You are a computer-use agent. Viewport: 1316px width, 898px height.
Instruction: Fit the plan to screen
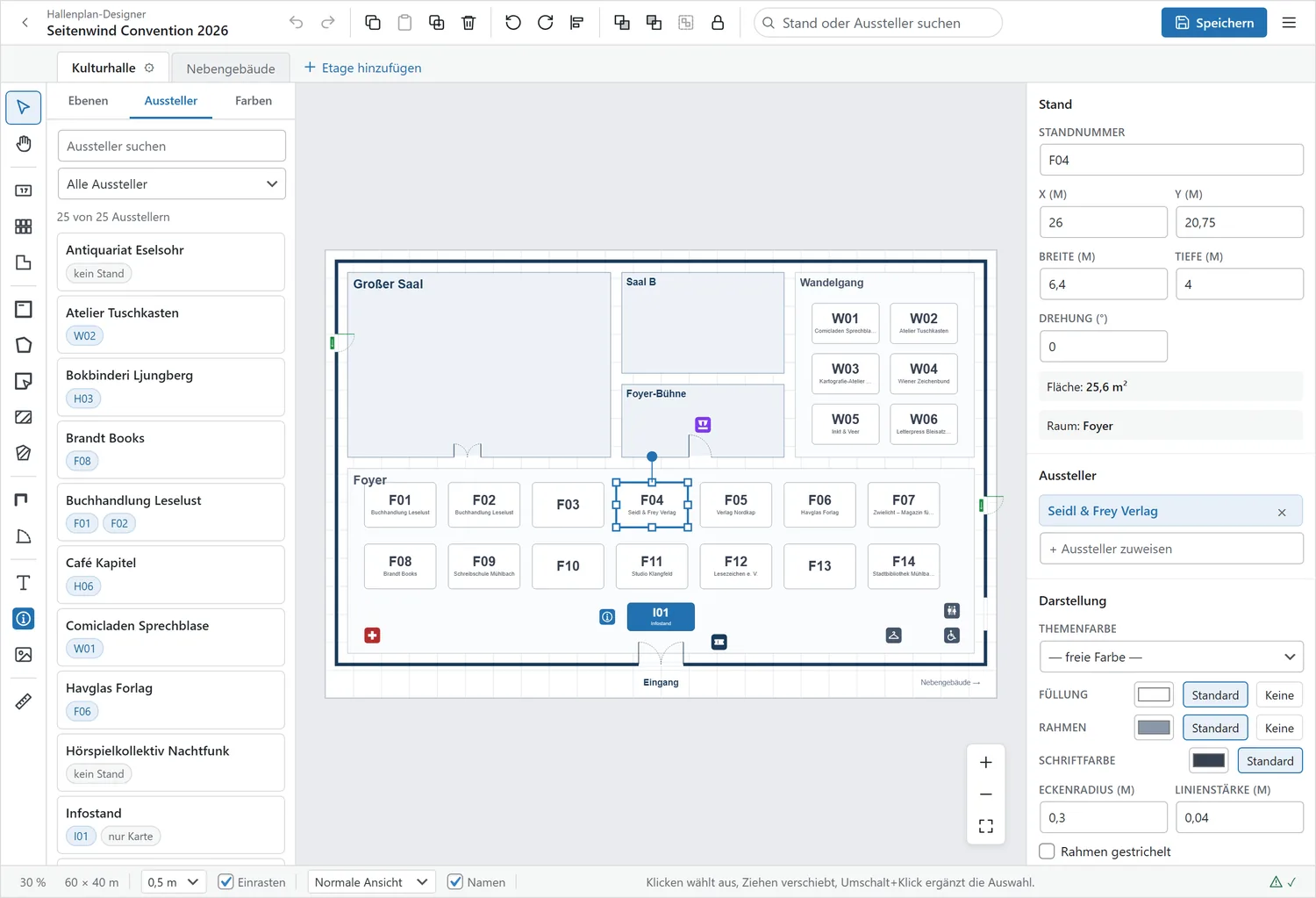pos(986,826)
